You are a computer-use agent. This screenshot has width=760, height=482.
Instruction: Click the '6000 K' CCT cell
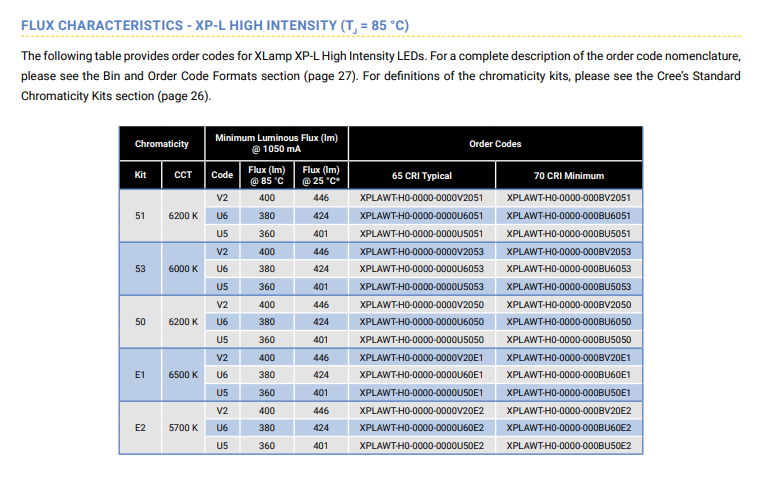click(183, 269)
